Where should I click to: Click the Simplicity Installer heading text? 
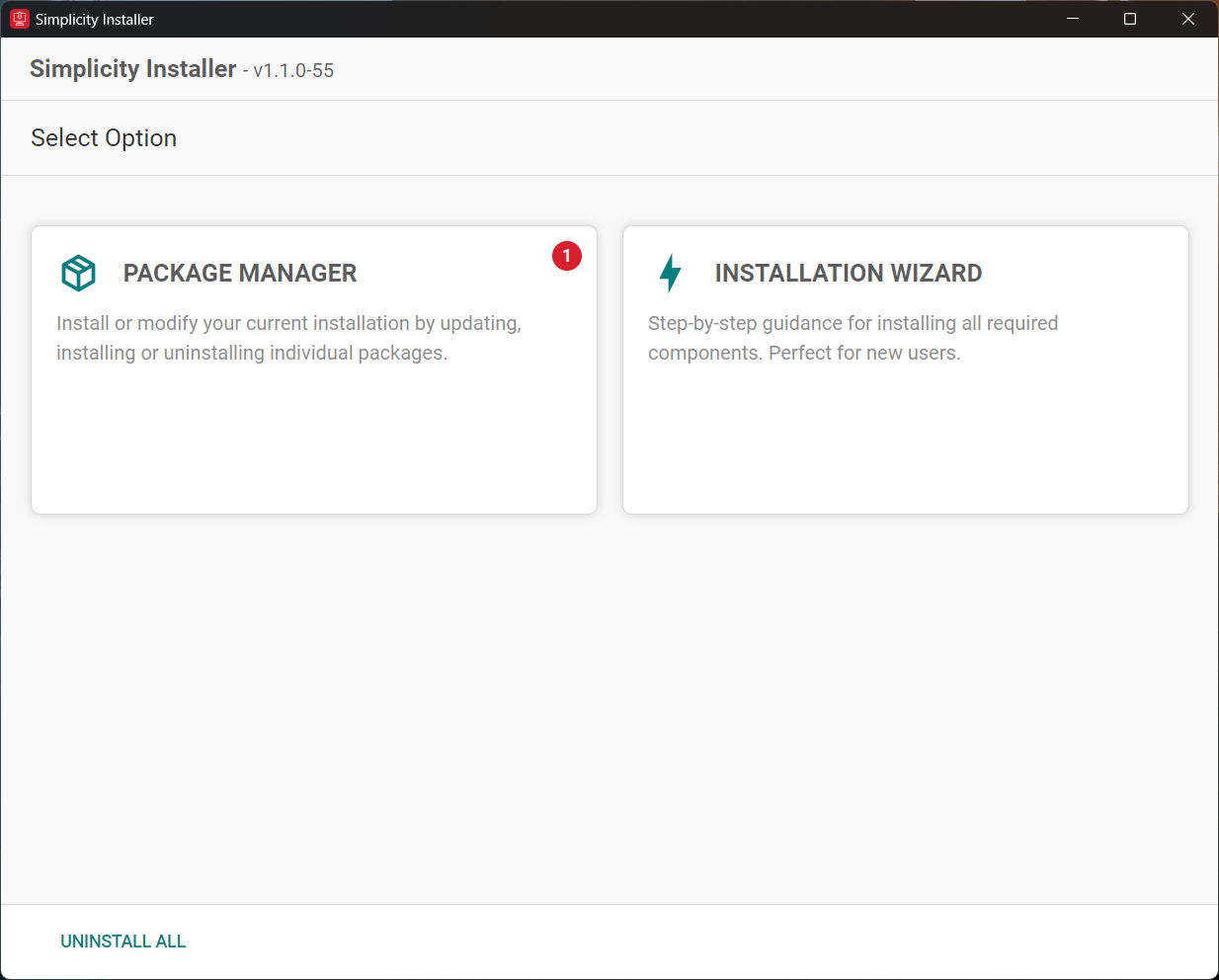tap(132, 68)
